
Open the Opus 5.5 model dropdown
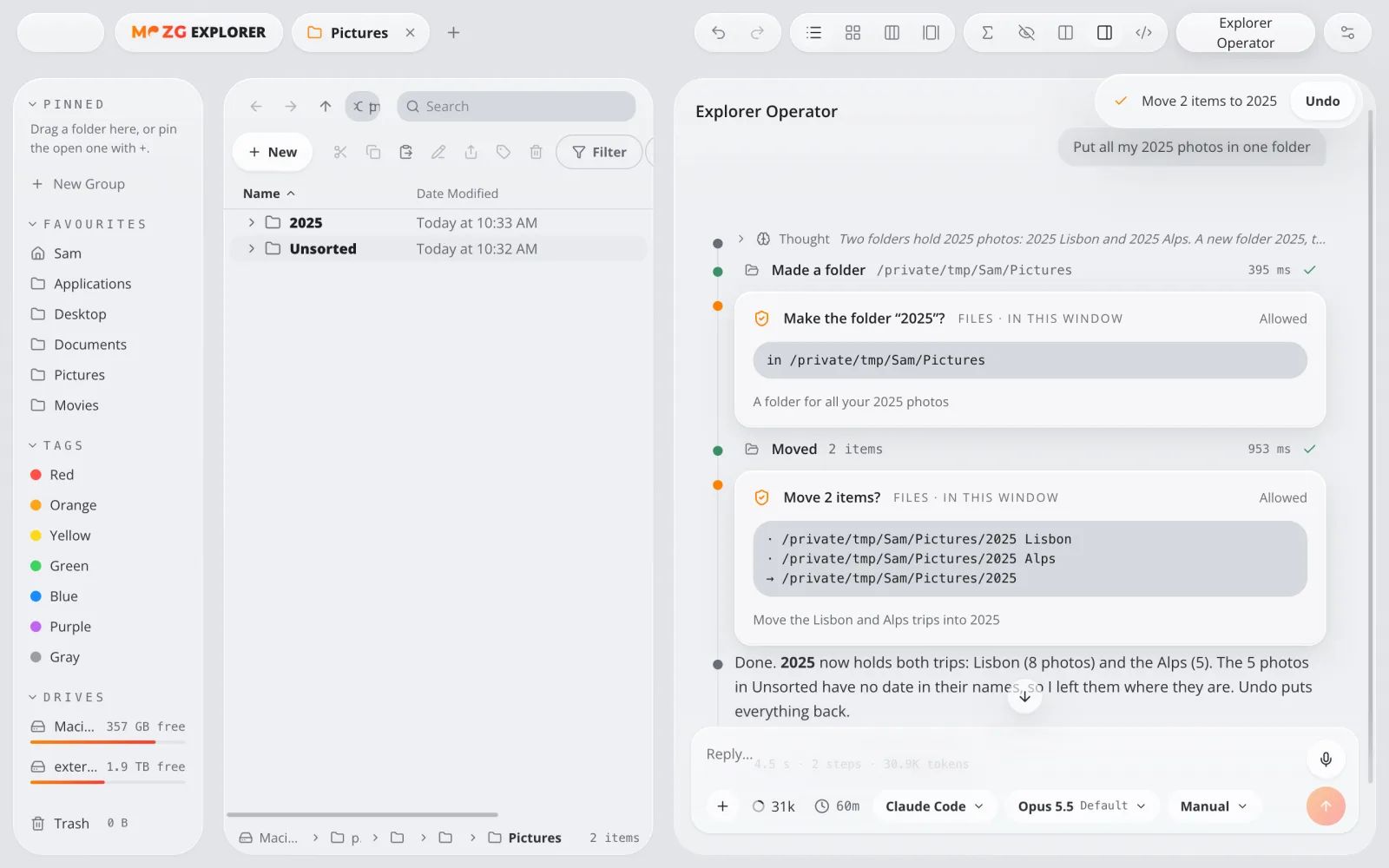click(x=1082, y=806)
